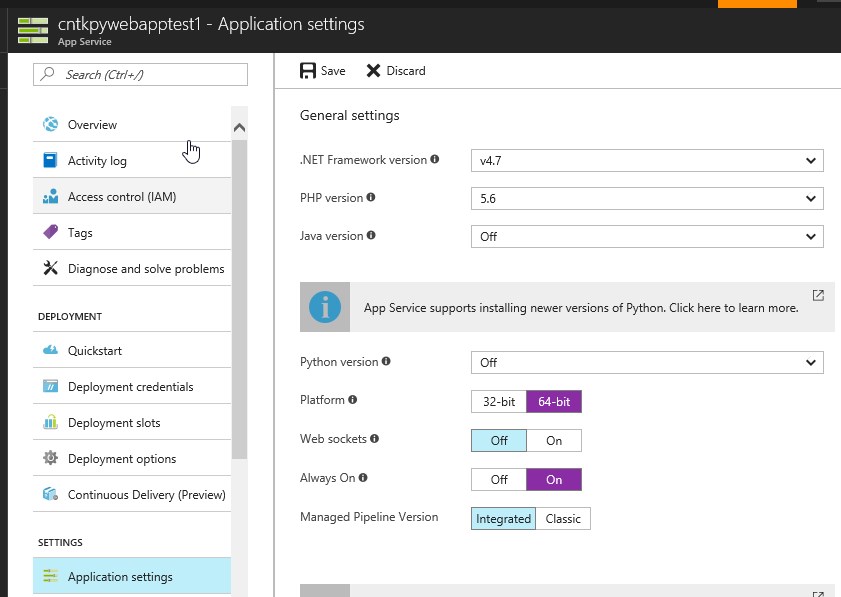
Task: Open Python version dropdown
Action: [647, 363]
